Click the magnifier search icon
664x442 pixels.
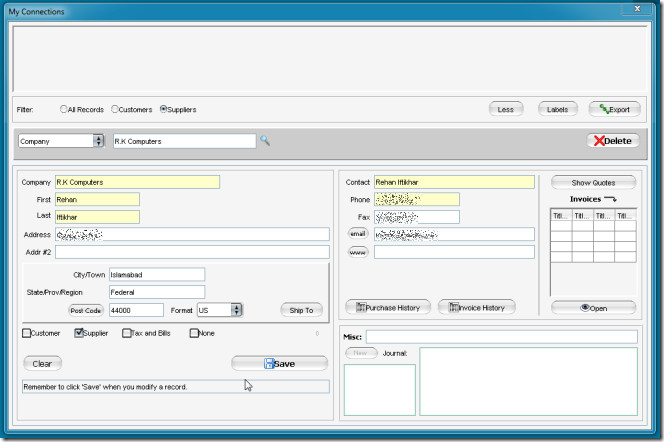pyautogui.click(x=265, y=141)
